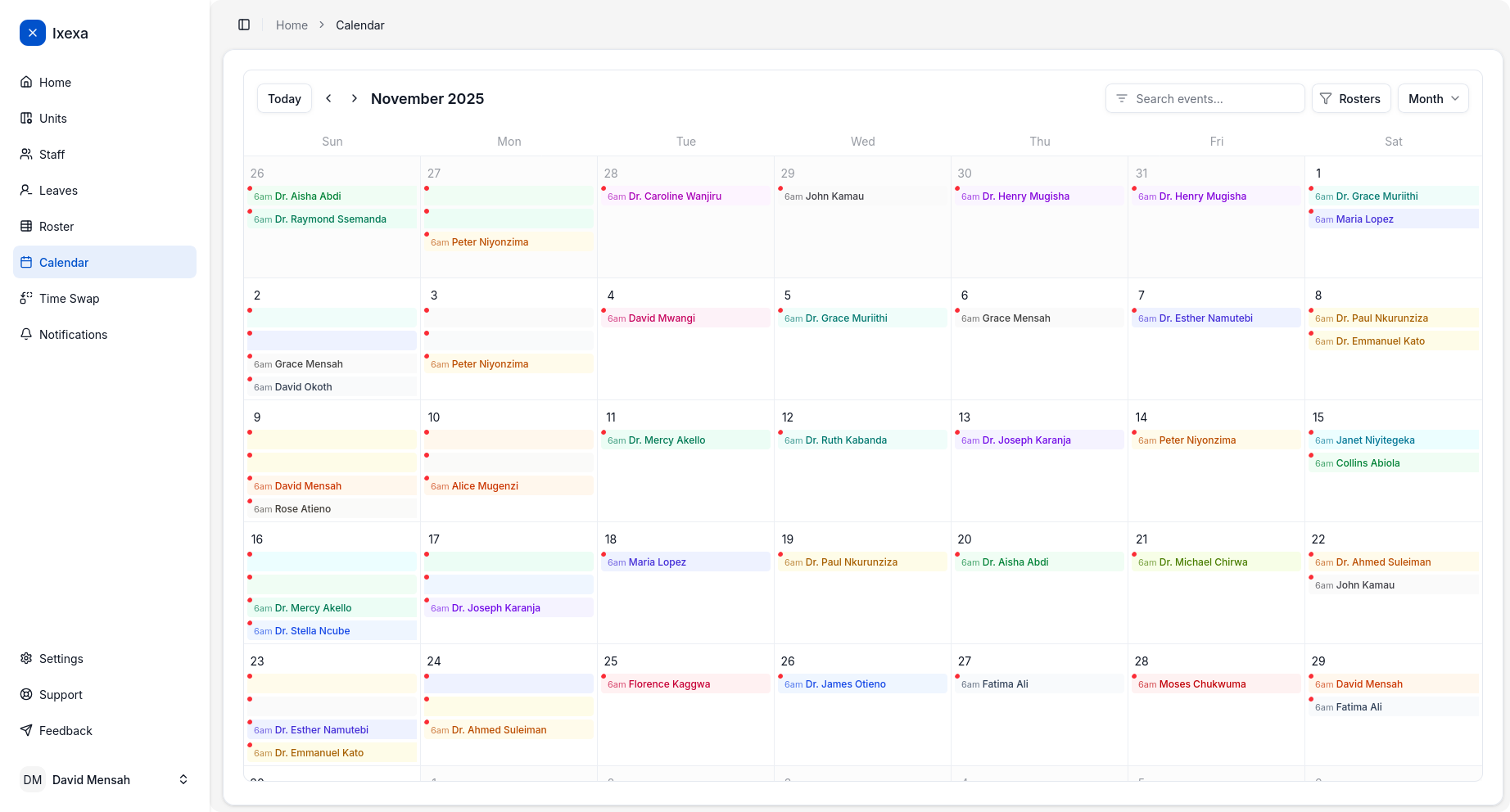The image size is (1510, 812).
Task: Open Dr. Caroline Wanjiru event on 28th
Action: 675,196
